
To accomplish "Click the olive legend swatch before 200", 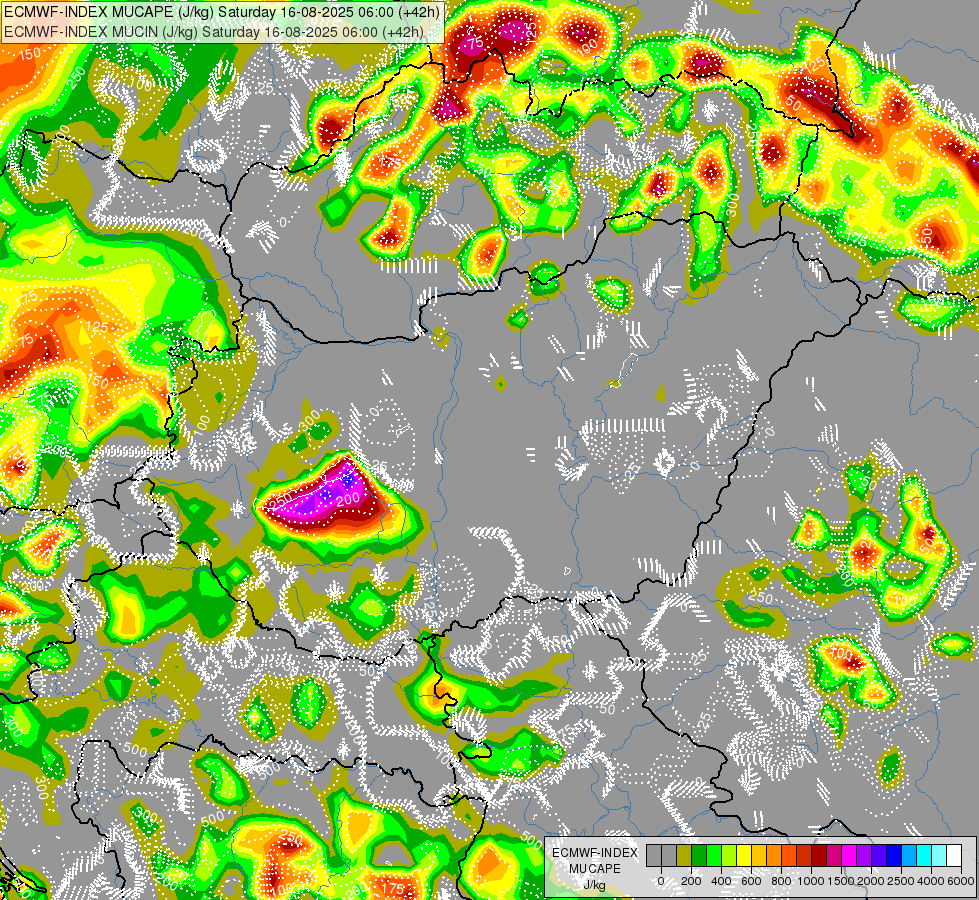I will point(684,855).
